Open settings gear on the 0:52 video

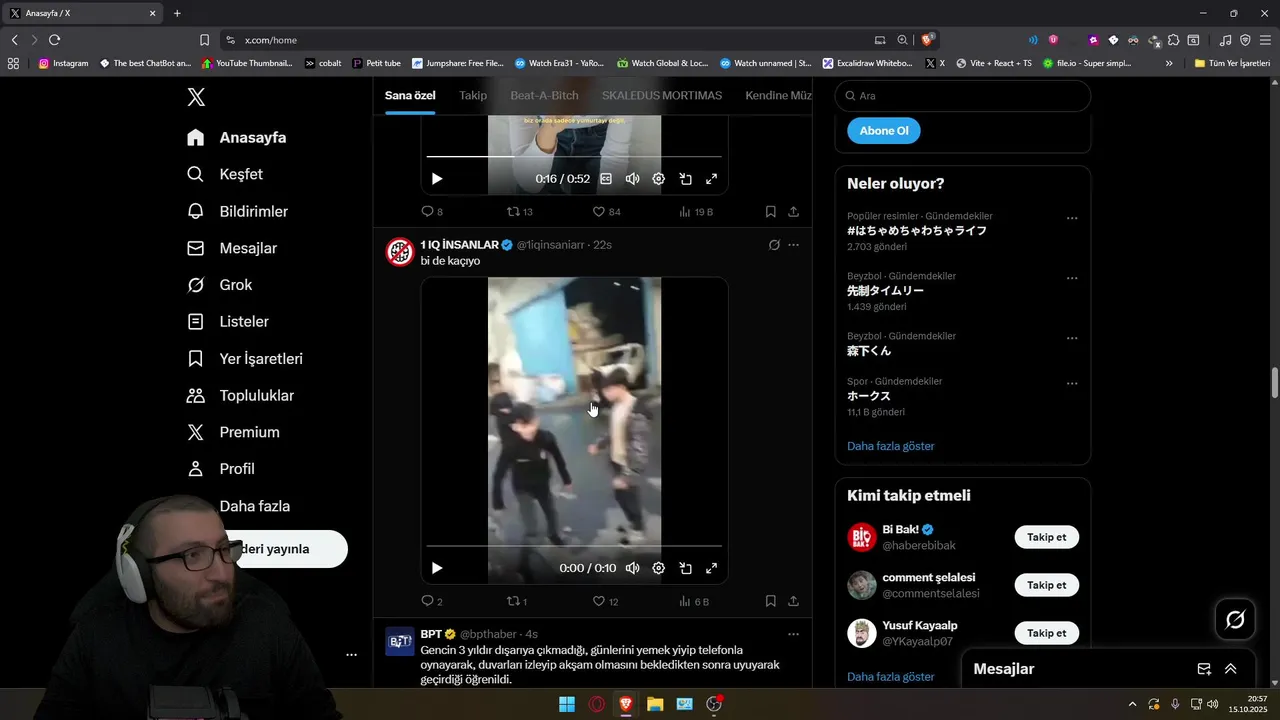click(x=659, y=179)
